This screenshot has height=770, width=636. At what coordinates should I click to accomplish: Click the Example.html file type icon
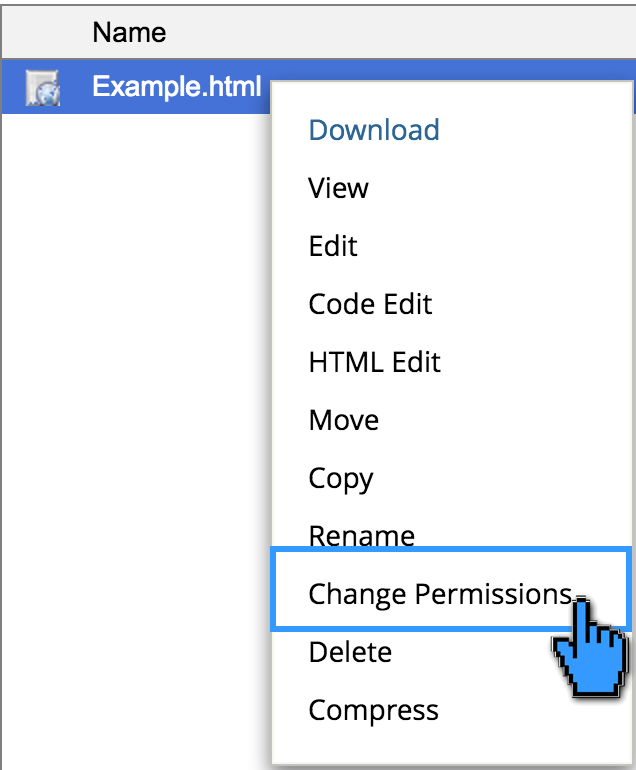click(43, 87)
